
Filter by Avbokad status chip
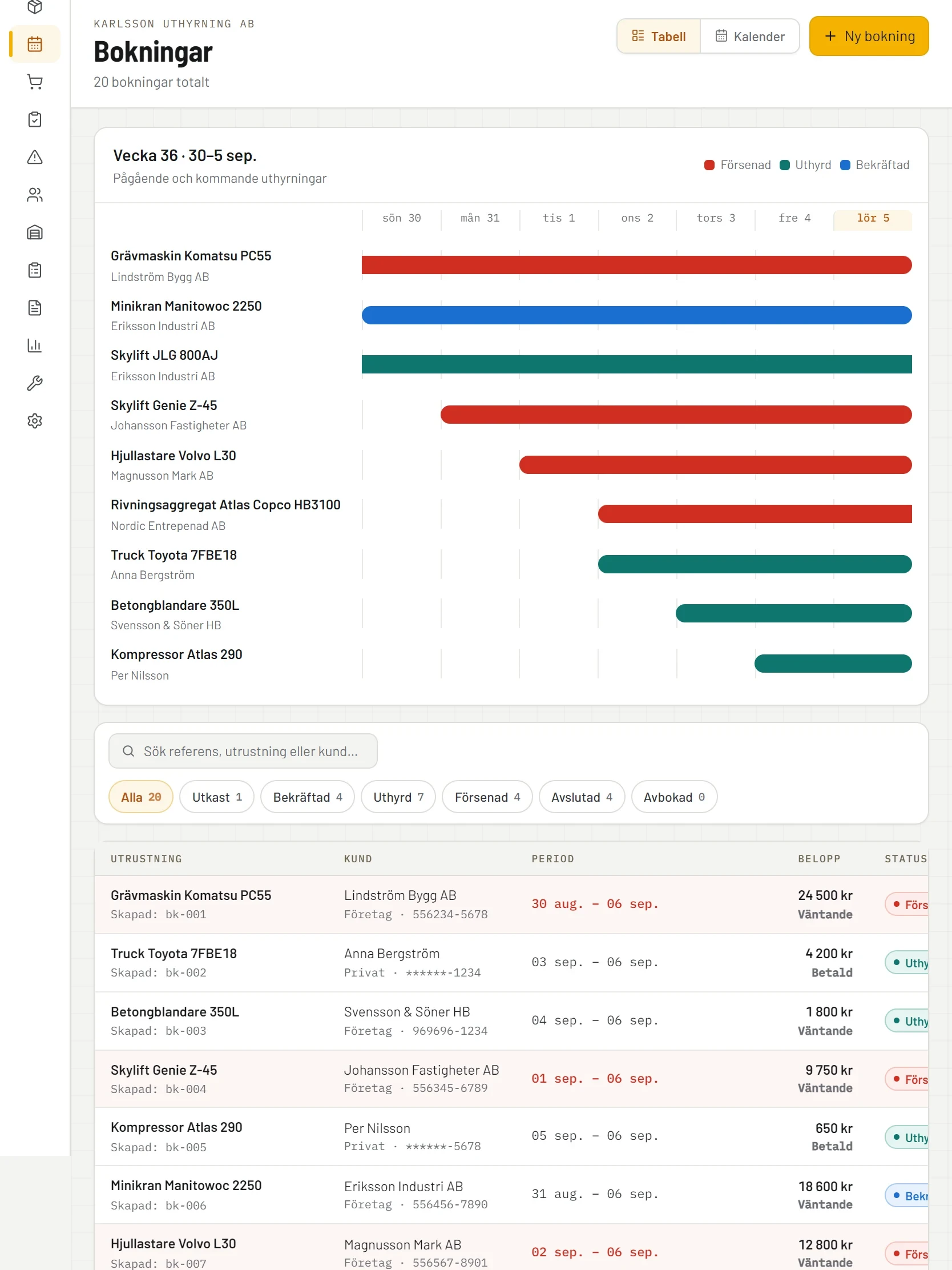pos(674,797)
